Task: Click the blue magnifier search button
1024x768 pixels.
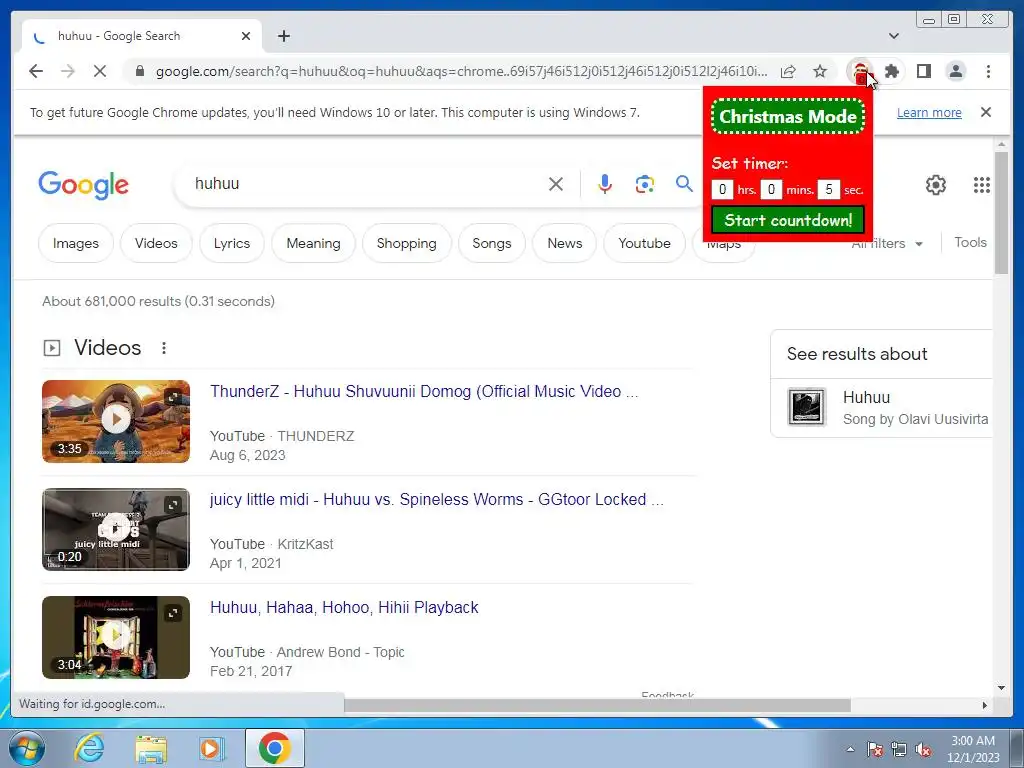Action: (684, 184)
